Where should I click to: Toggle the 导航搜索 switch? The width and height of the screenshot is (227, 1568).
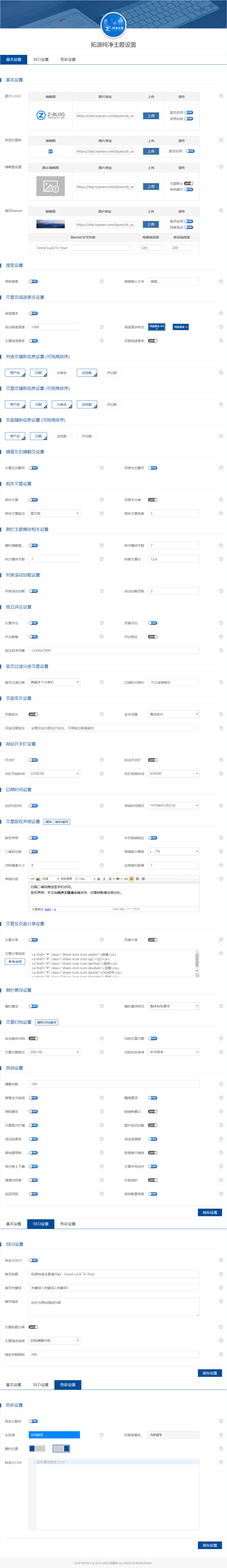click(34, 281)
